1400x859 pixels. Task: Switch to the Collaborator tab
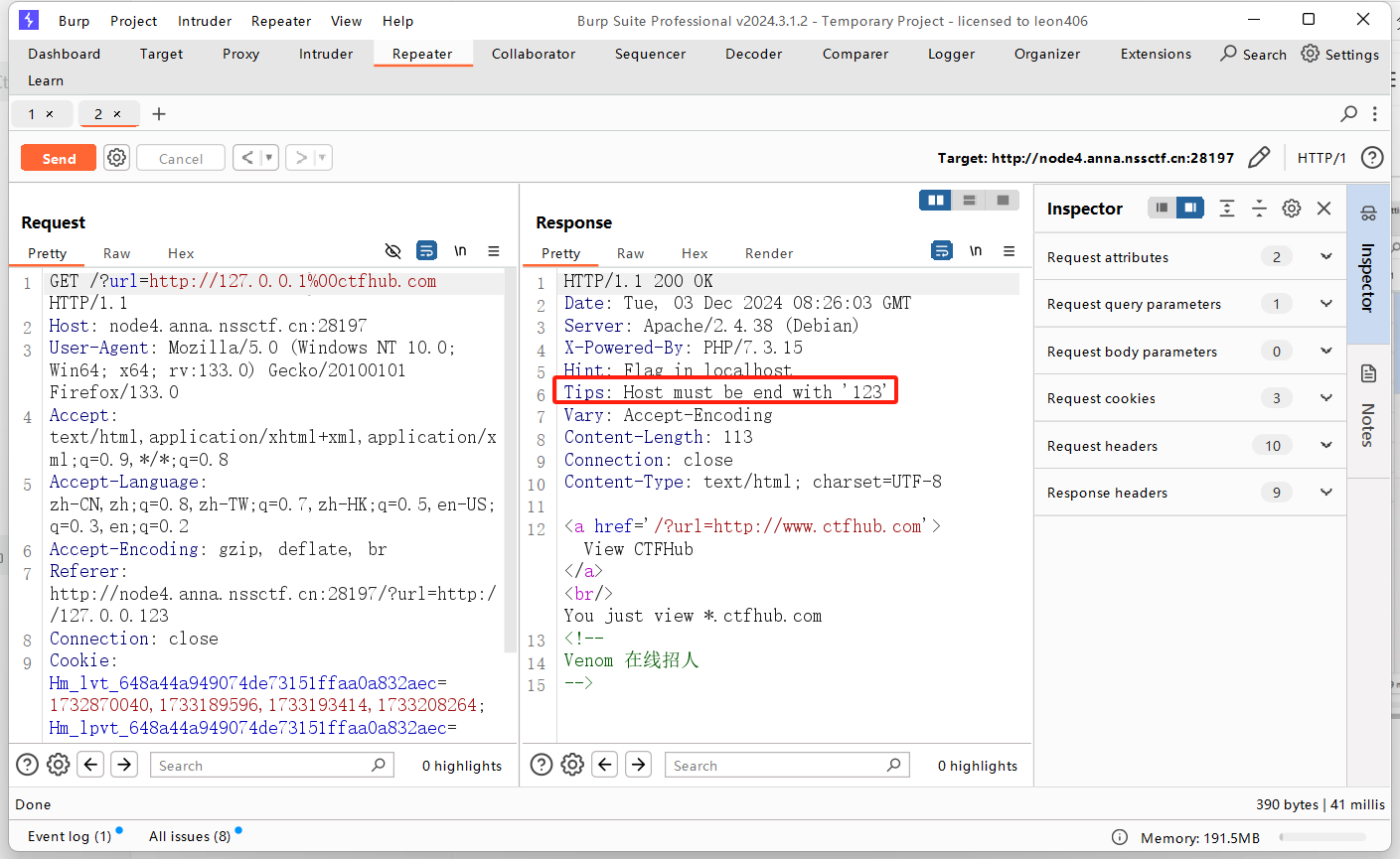534,54
